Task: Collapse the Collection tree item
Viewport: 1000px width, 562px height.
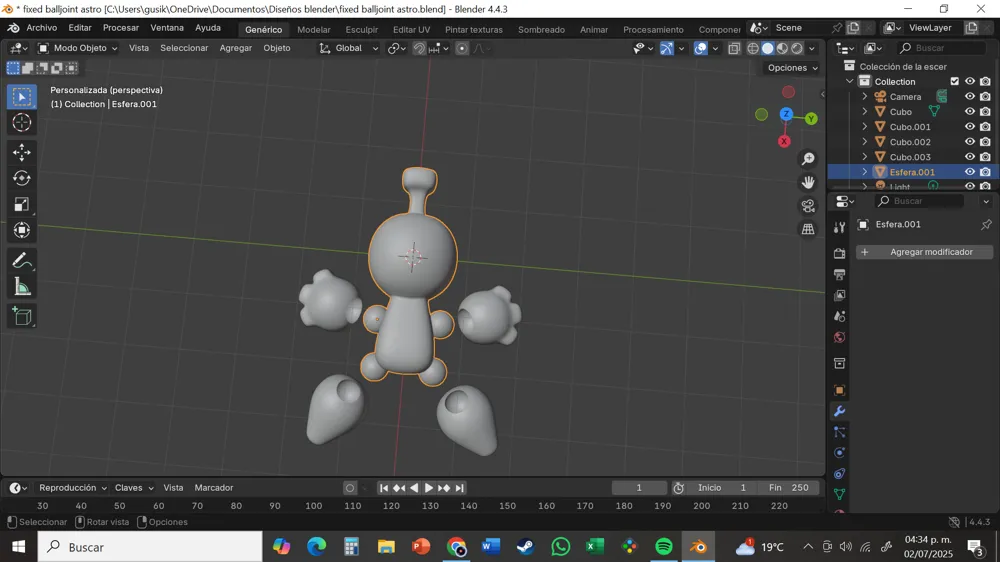Action: click(x=849, y=81)
